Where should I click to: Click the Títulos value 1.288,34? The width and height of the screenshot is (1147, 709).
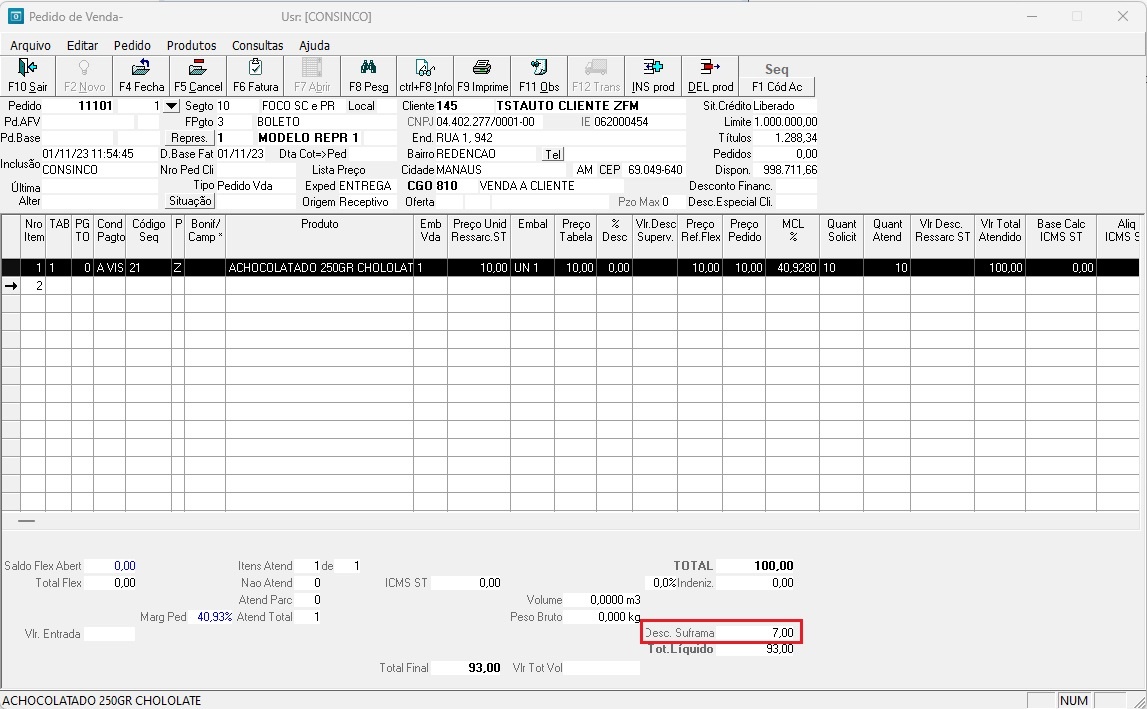(x=786, y=138)
